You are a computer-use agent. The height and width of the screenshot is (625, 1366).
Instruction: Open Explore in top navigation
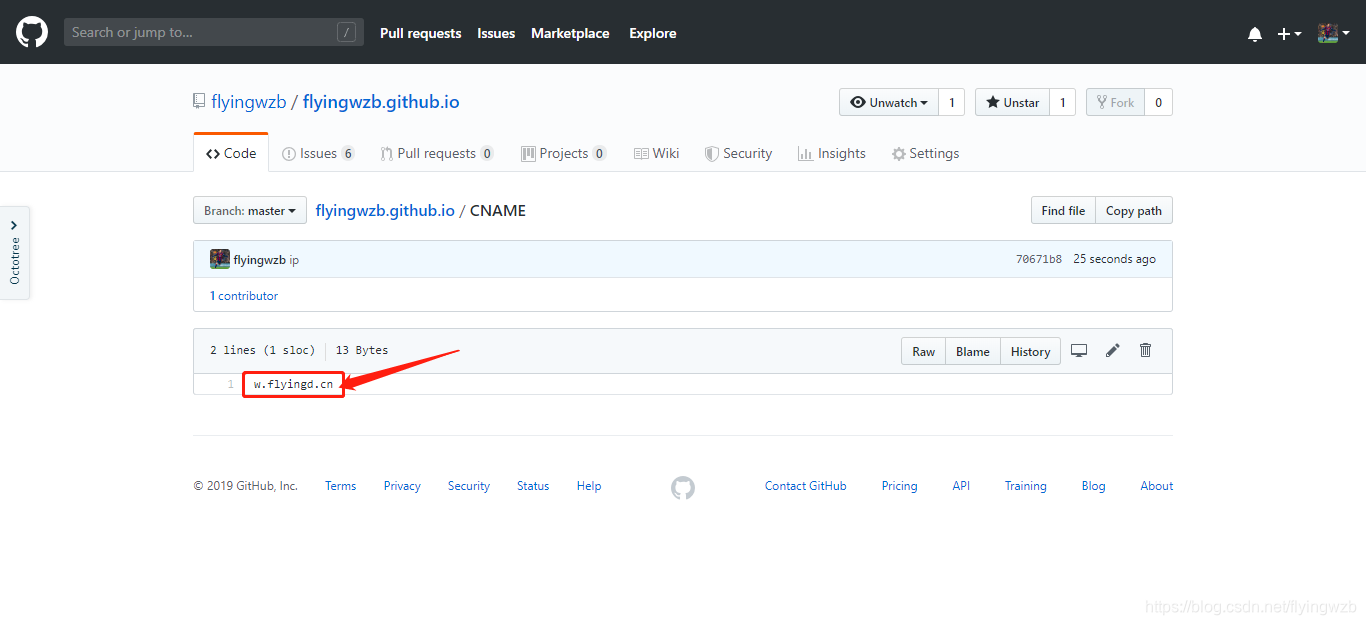click(x=653, y=33)
